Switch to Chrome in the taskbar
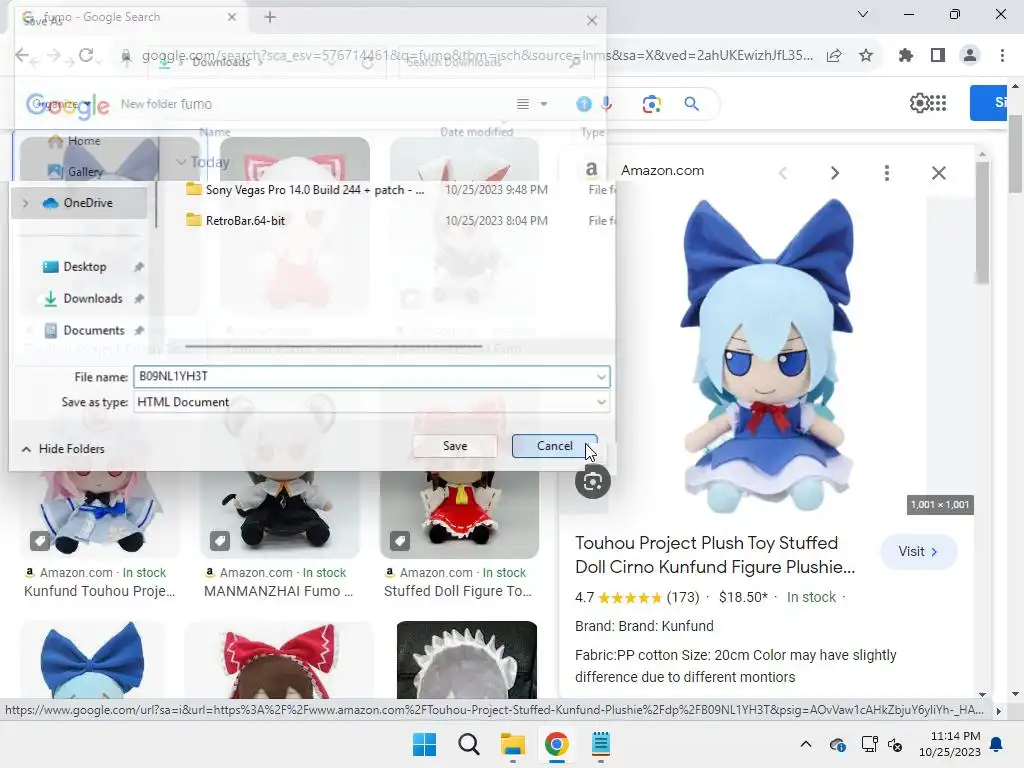 click(x=556, y=744)
